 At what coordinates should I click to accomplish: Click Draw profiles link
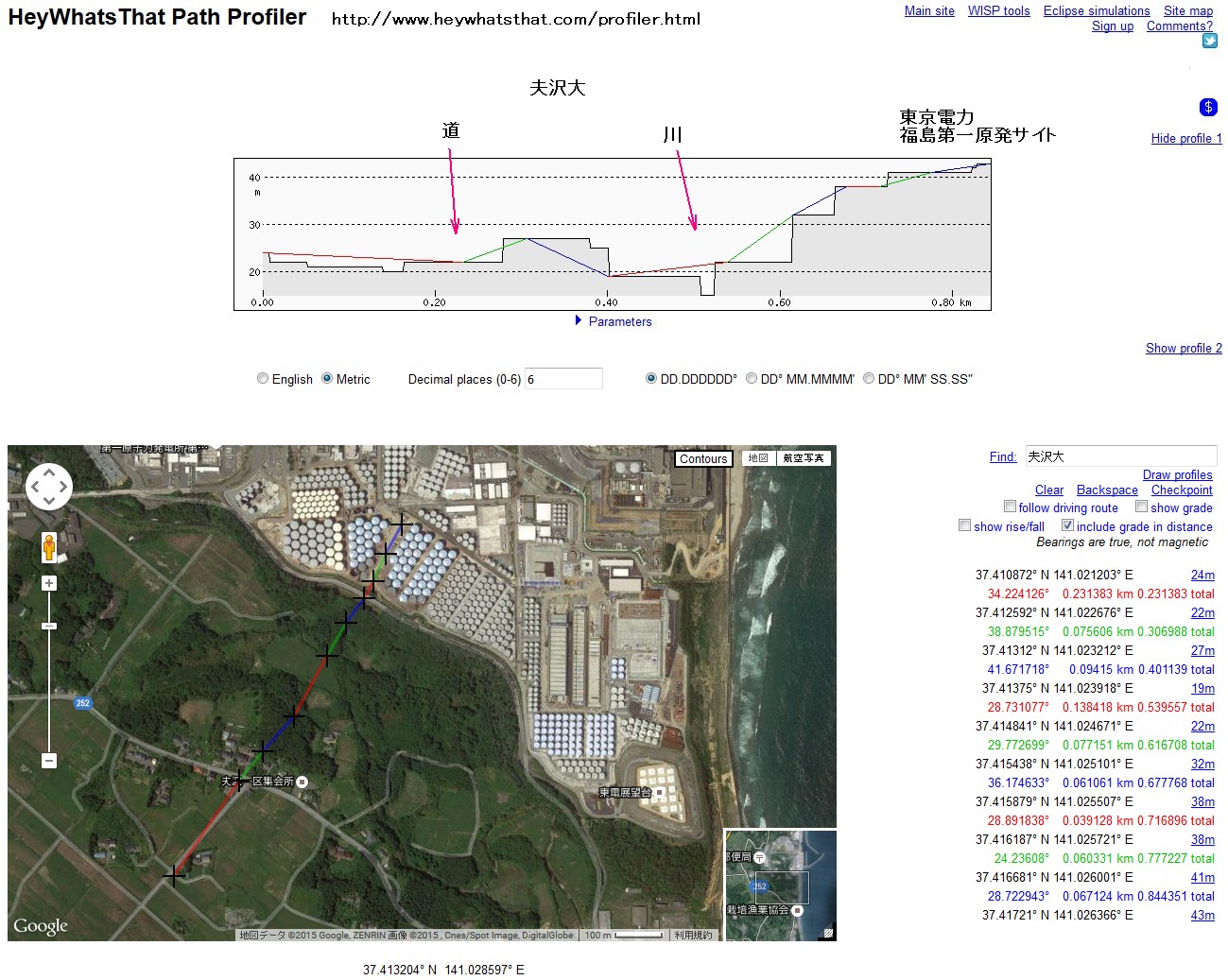pos(1177,475)
